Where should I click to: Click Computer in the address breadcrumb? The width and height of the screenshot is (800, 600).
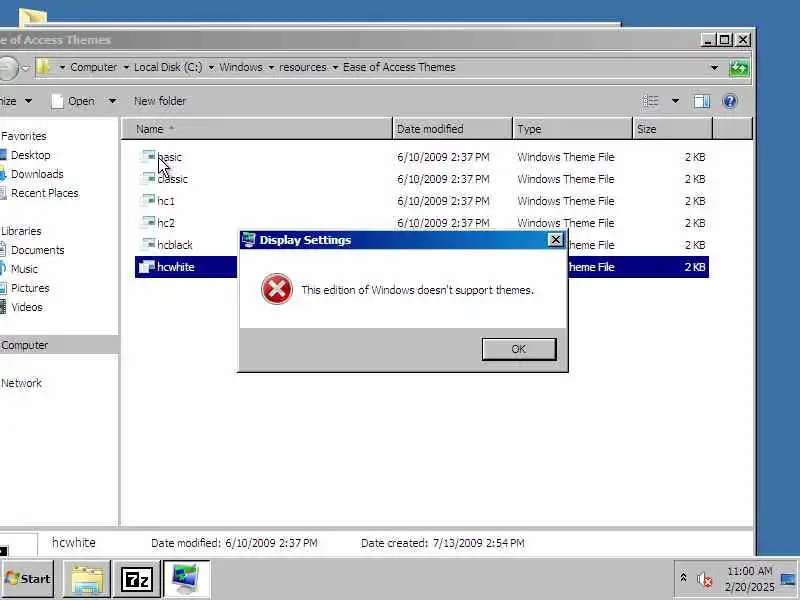[93, 67]
